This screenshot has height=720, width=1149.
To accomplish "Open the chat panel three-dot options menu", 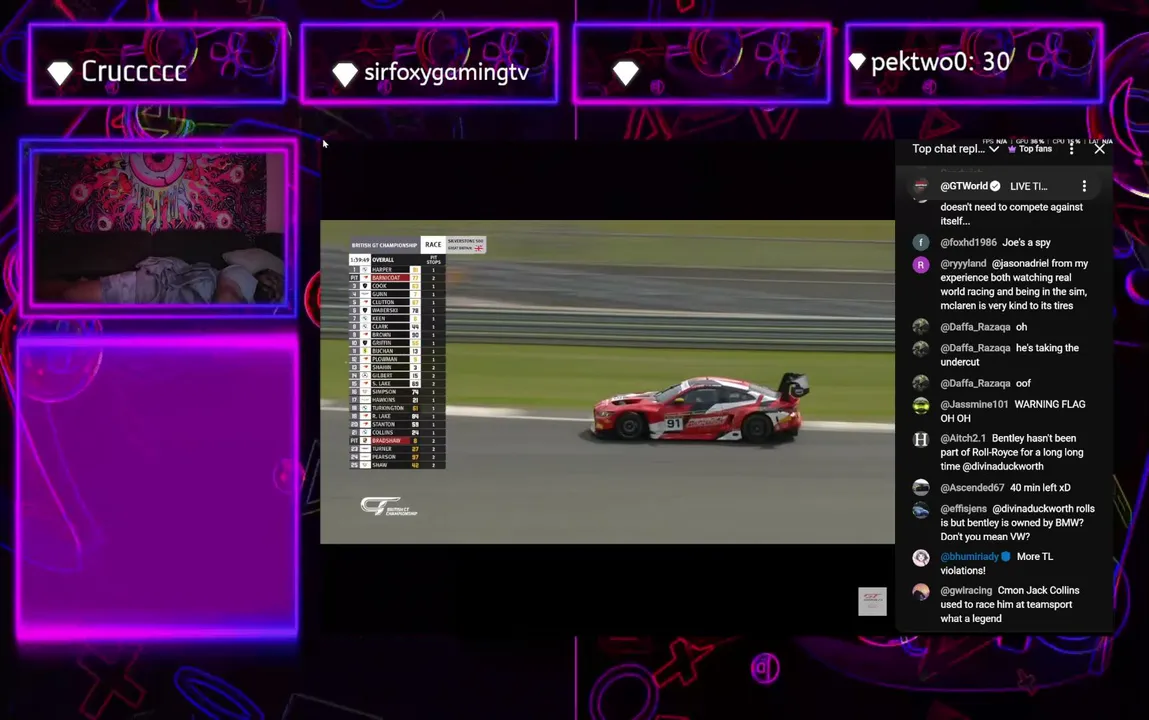I will click(1071, 149).
